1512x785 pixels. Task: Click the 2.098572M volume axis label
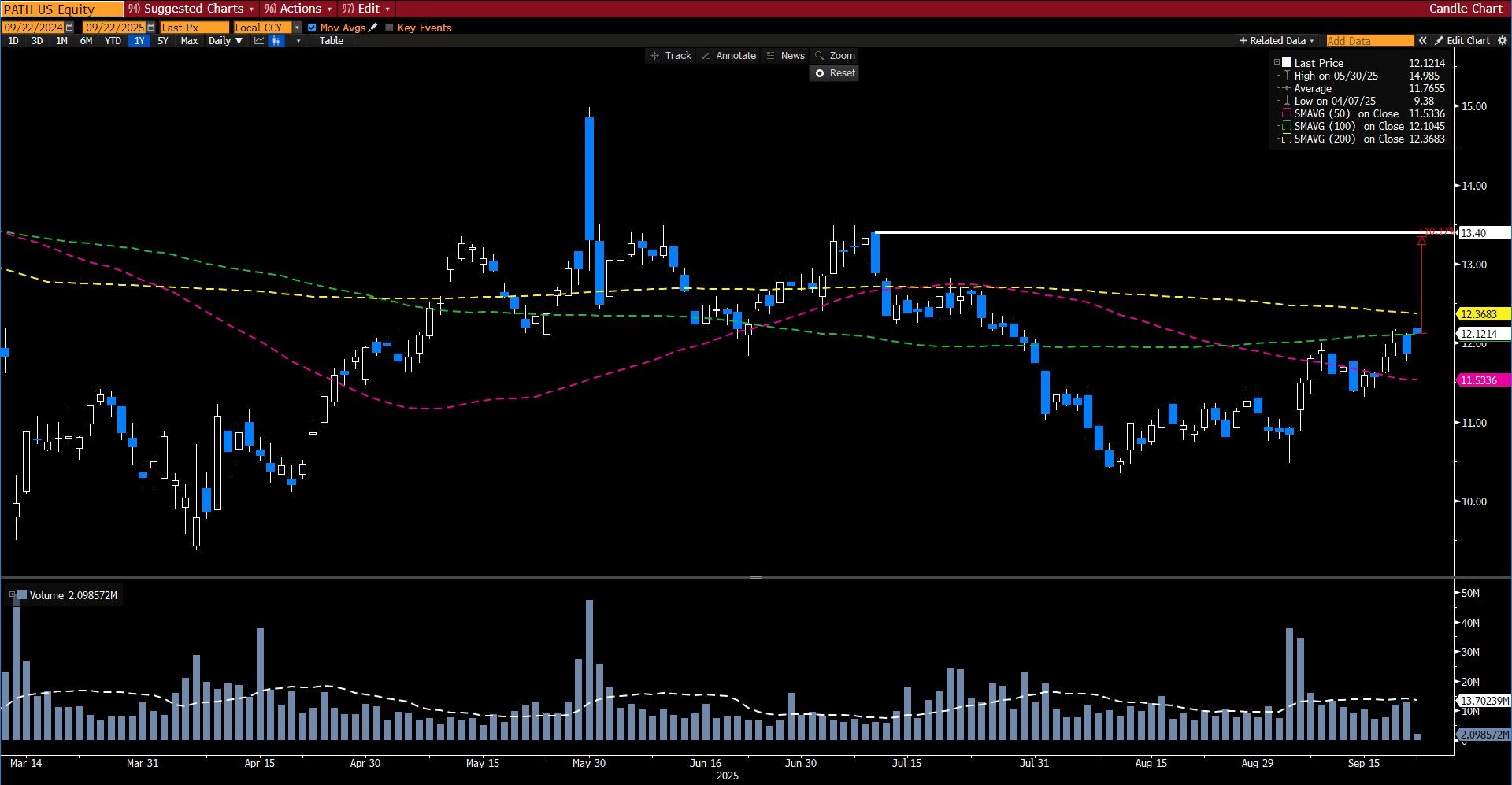(1484, 735)
